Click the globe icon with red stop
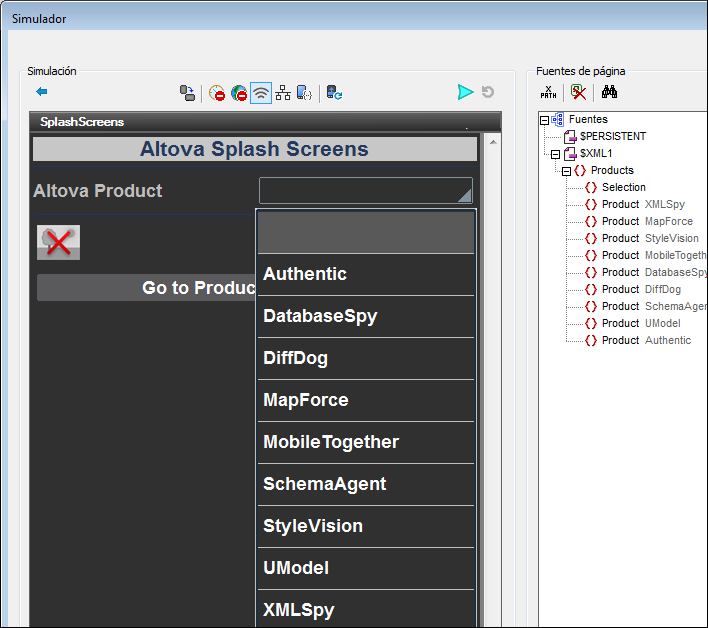Screen dimensions: 708x628 (239, 93)
